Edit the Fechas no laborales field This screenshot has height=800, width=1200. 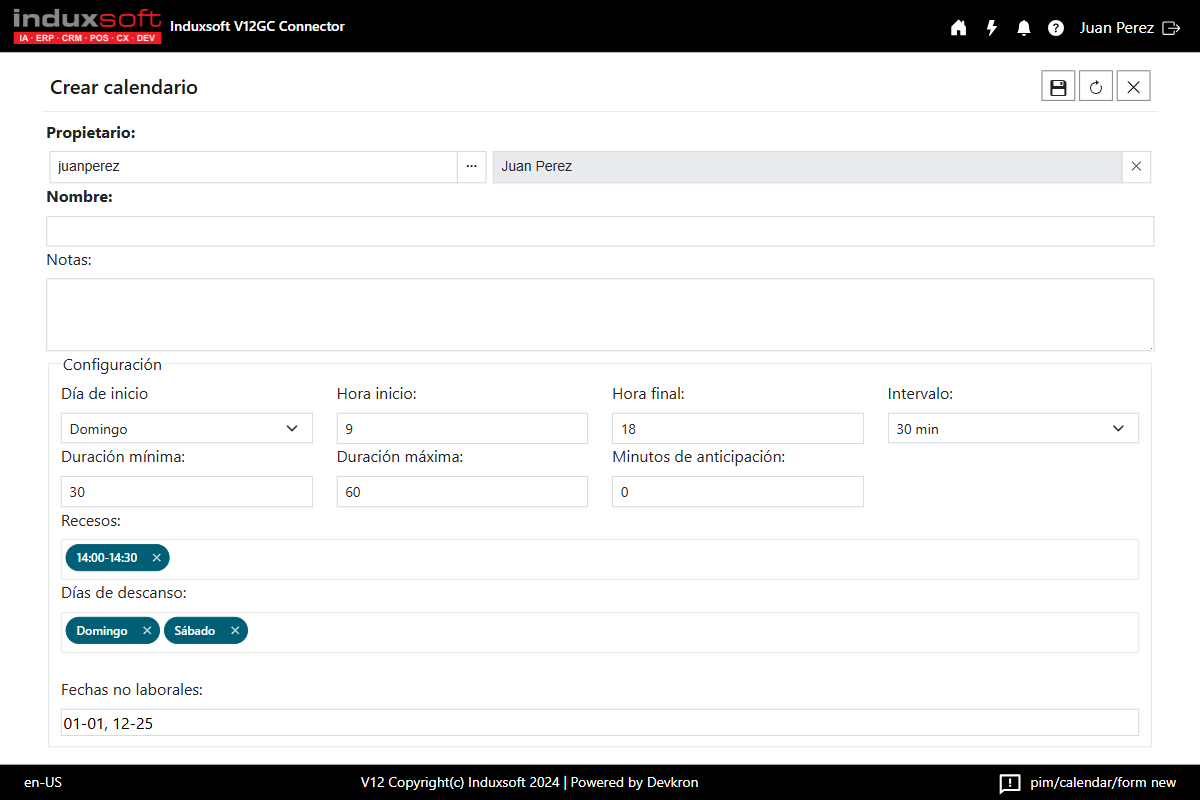point(600,723)
